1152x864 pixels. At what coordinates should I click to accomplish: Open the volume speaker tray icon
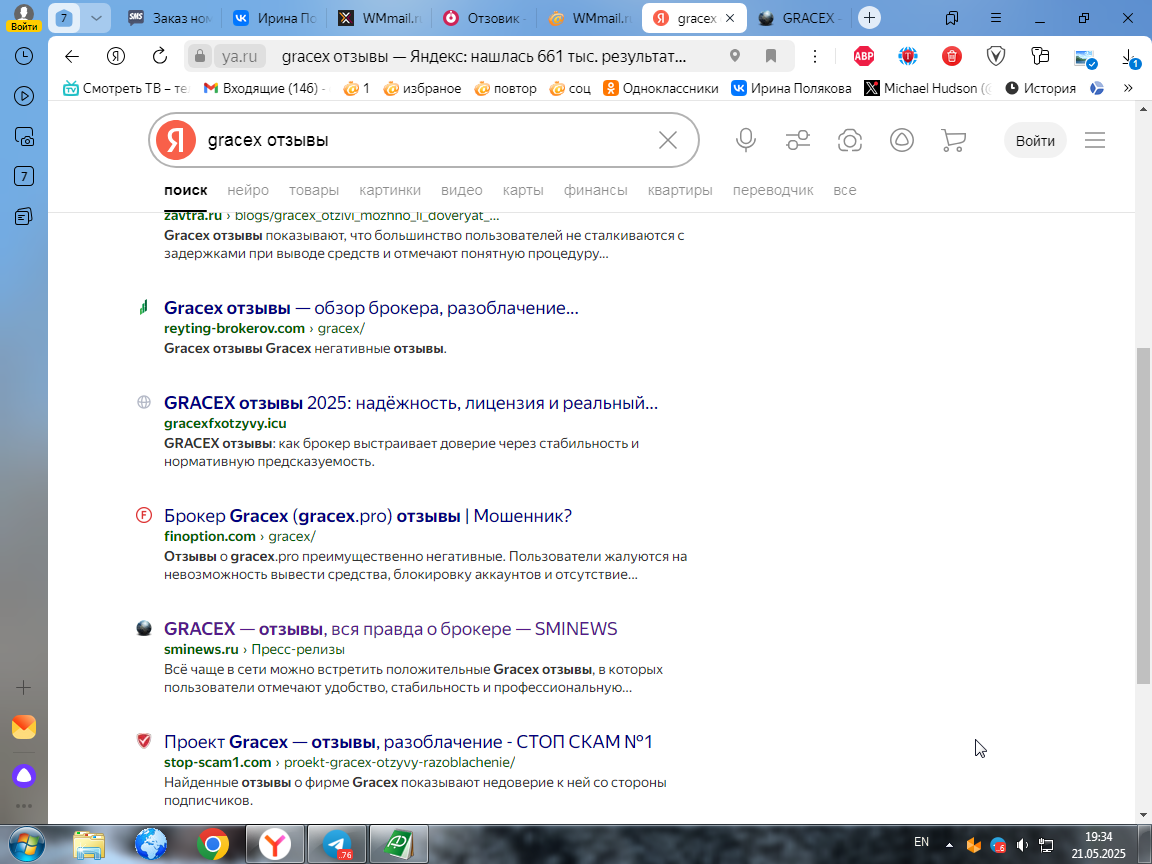point(1022,846)
